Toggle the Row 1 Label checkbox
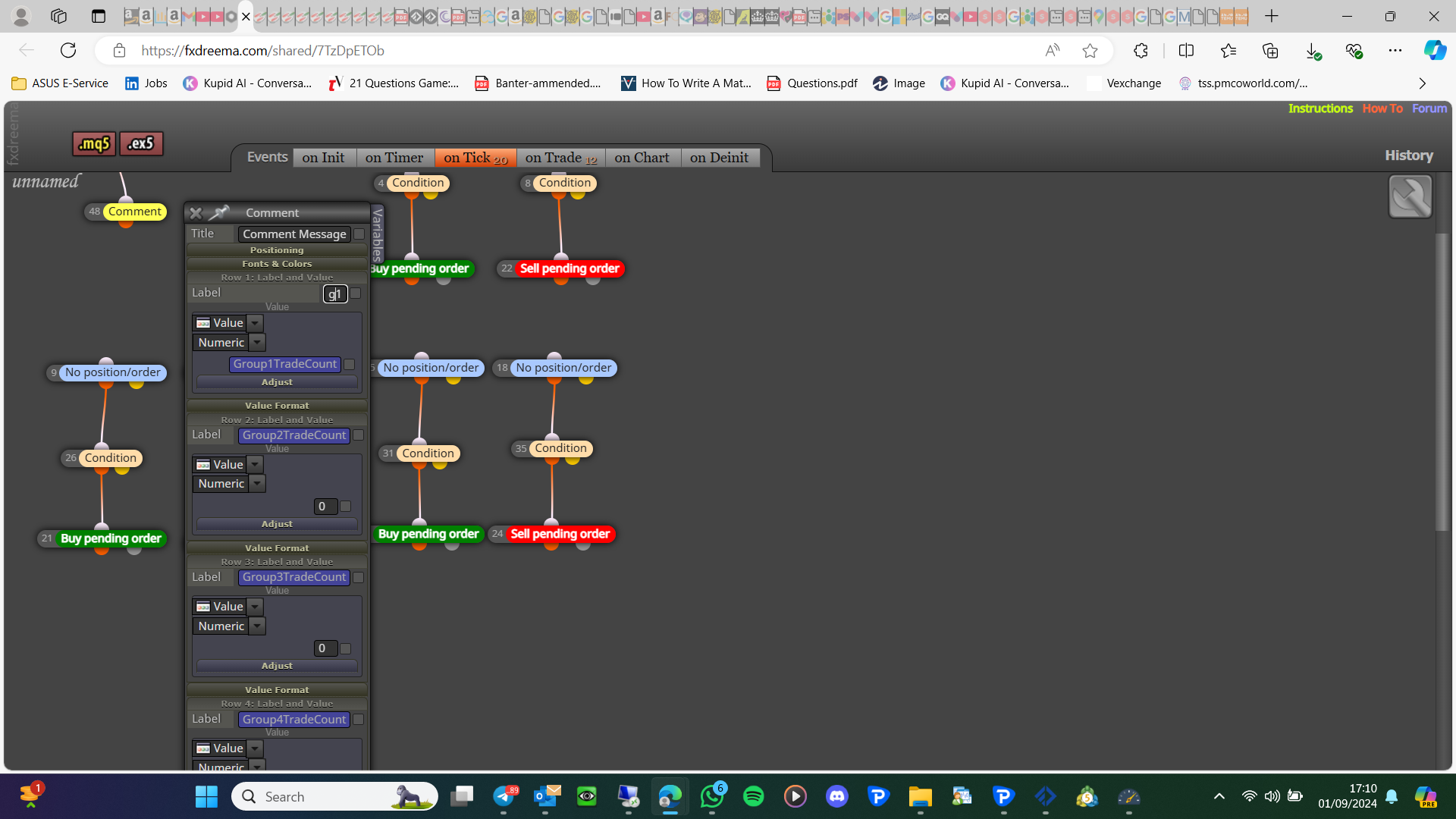Viewport: 1456px width, 819px height. (x=356, y=293)
